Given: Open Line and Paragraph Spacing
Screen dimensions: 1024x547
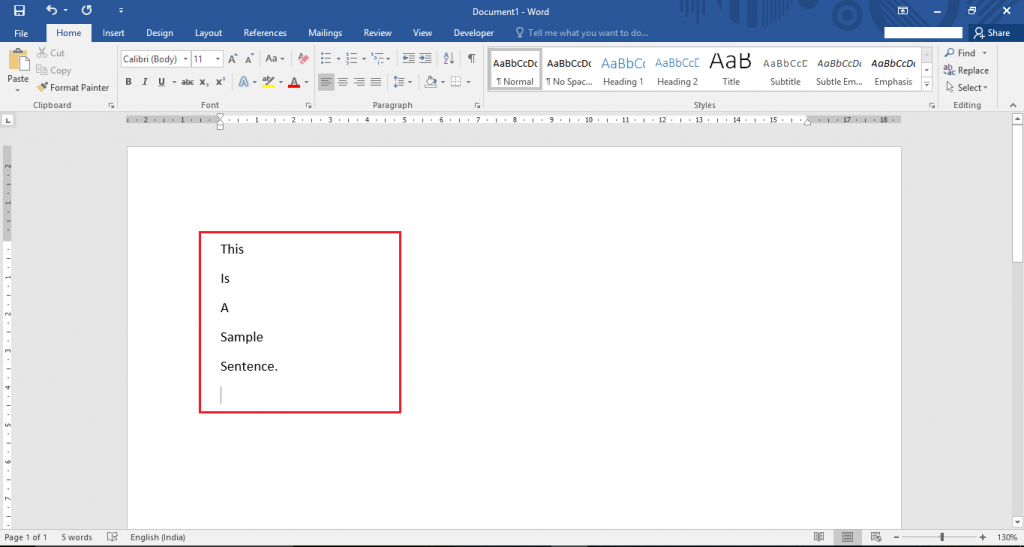Looking at the screenshot, I should [x=399, y=82].
